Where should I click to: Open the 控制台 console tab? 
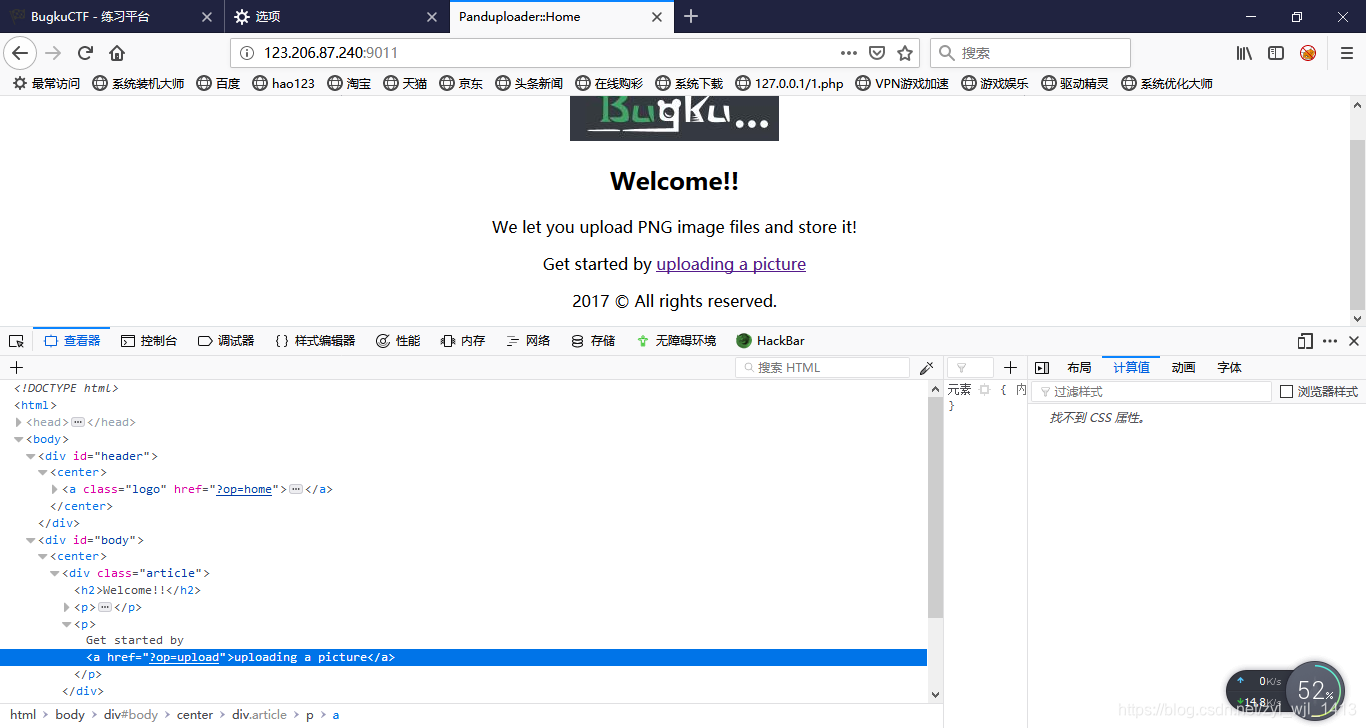pos(149,341)
